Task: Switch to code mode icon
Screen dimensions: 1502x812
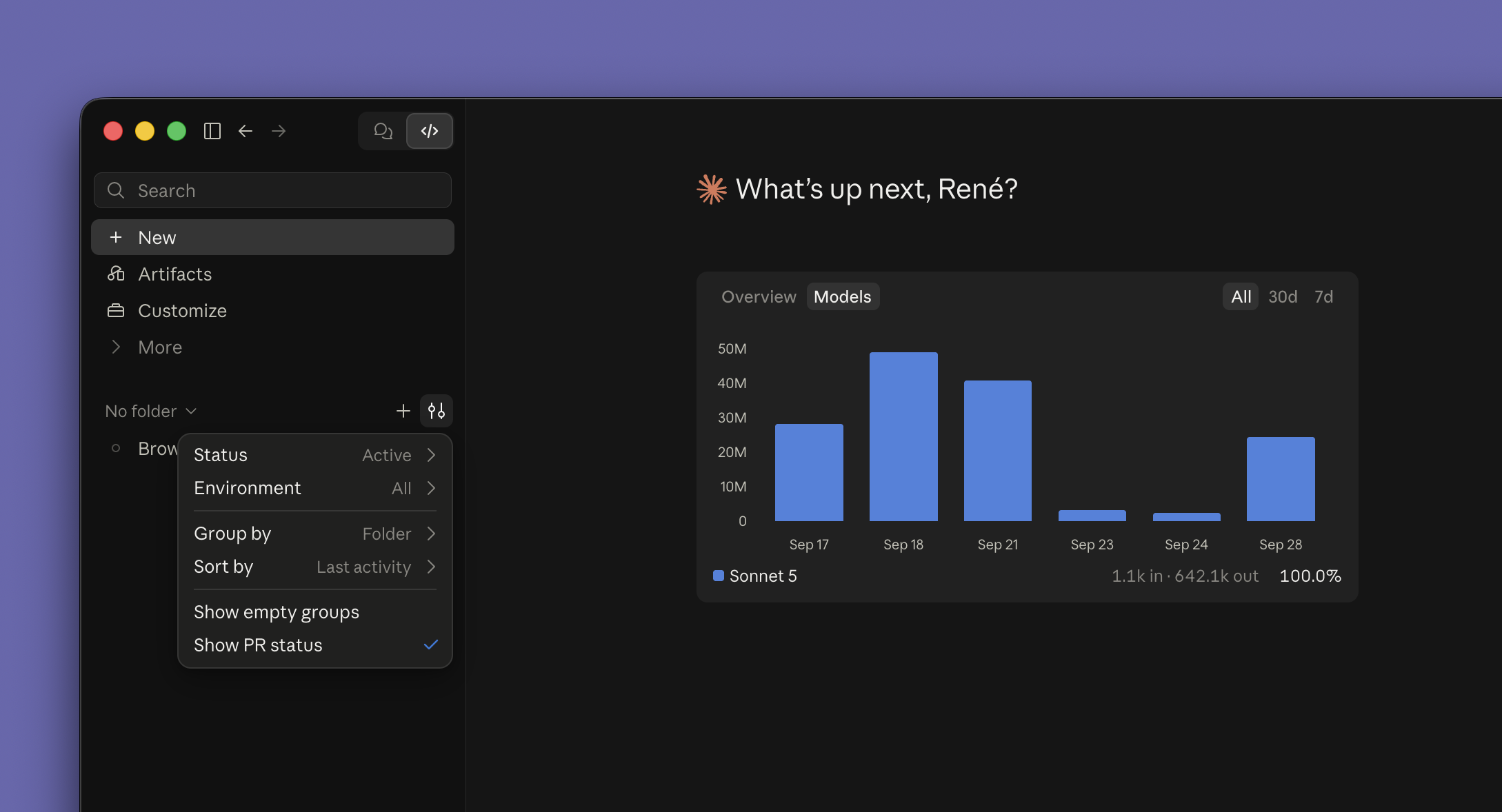Action: click(430, 131)
